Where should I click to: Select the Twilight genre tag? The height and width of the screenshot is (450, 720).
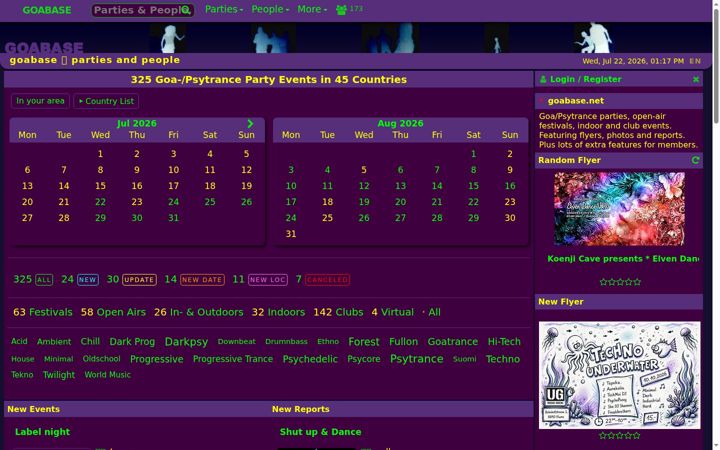click(59, 375)
